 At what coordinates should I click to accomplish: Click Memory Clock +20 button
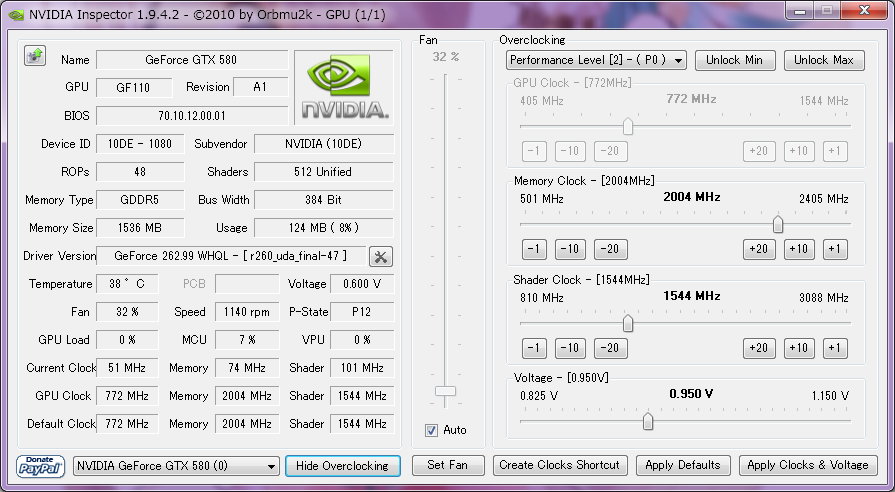(x=759, y=249)
